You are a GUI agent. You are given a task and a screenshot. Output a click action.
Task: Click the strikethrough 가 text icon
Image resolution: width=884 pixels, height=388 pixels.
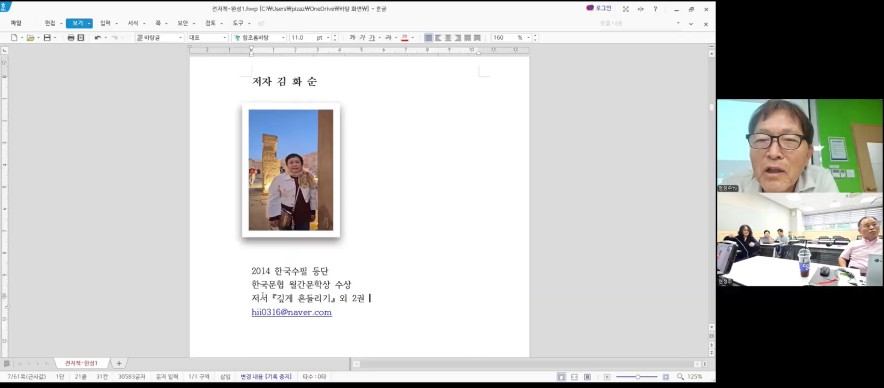[388, 38]
